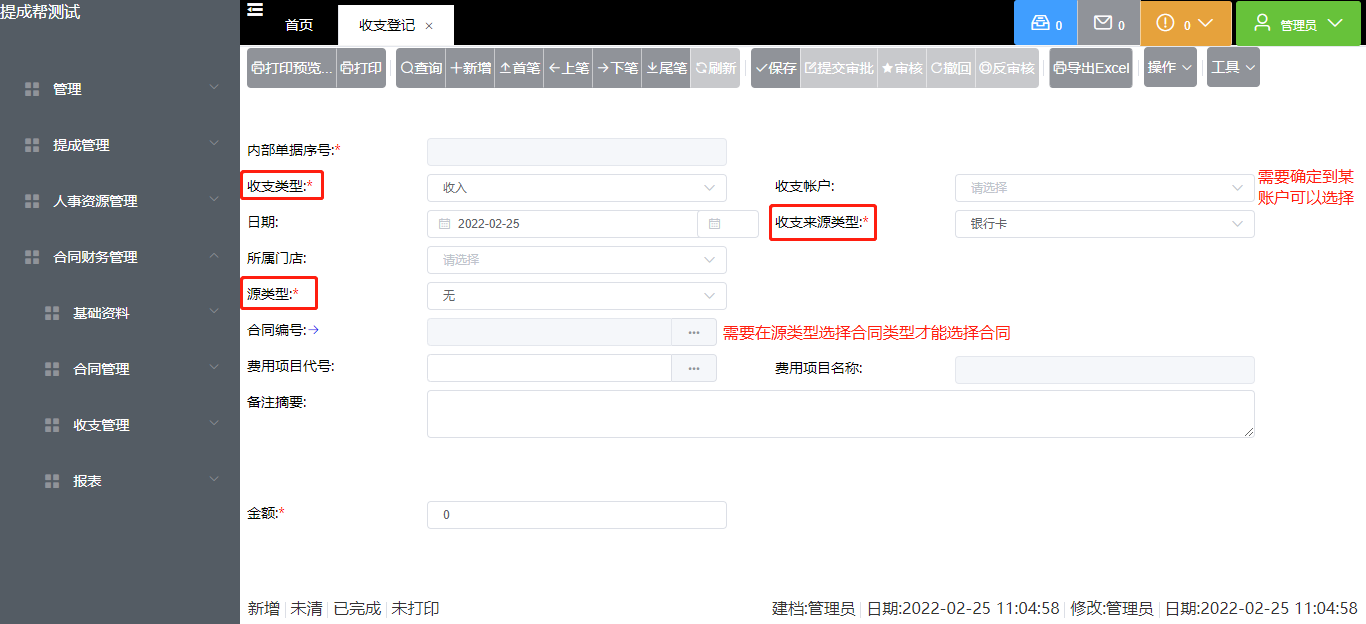
Task: Expand the 收支管理 submenu
Action: (x=120, y=425)
